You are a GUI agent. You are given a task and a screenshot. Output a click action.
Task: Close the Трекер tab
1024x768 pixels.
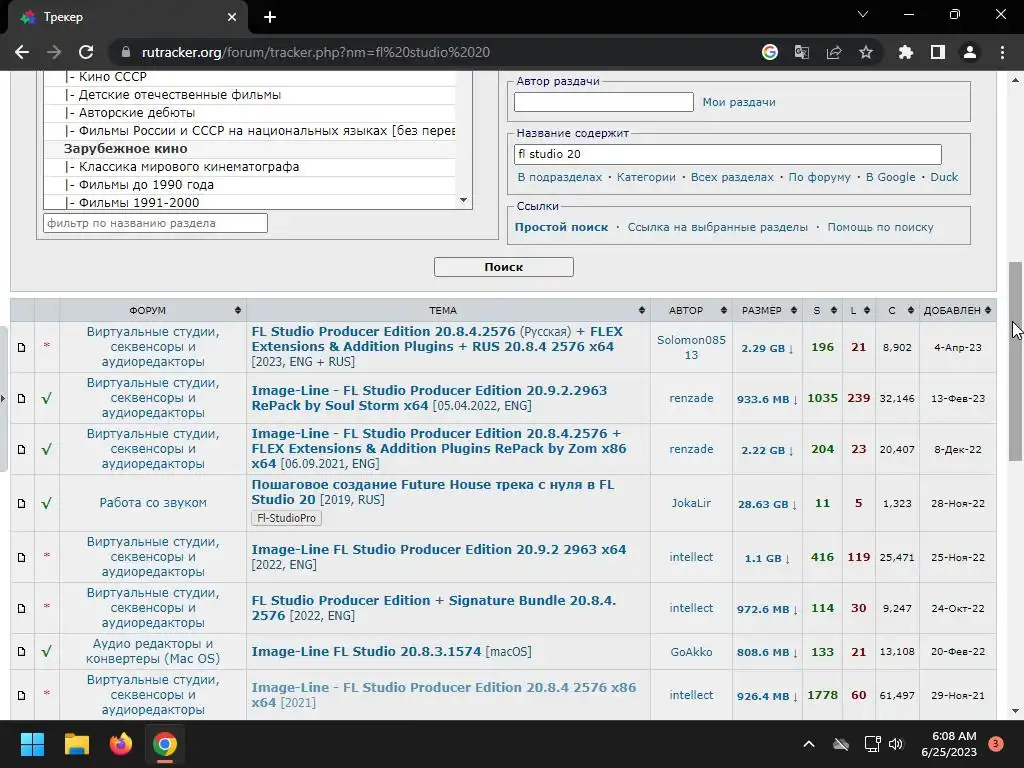pyautogui.click(x=232, y=17)
